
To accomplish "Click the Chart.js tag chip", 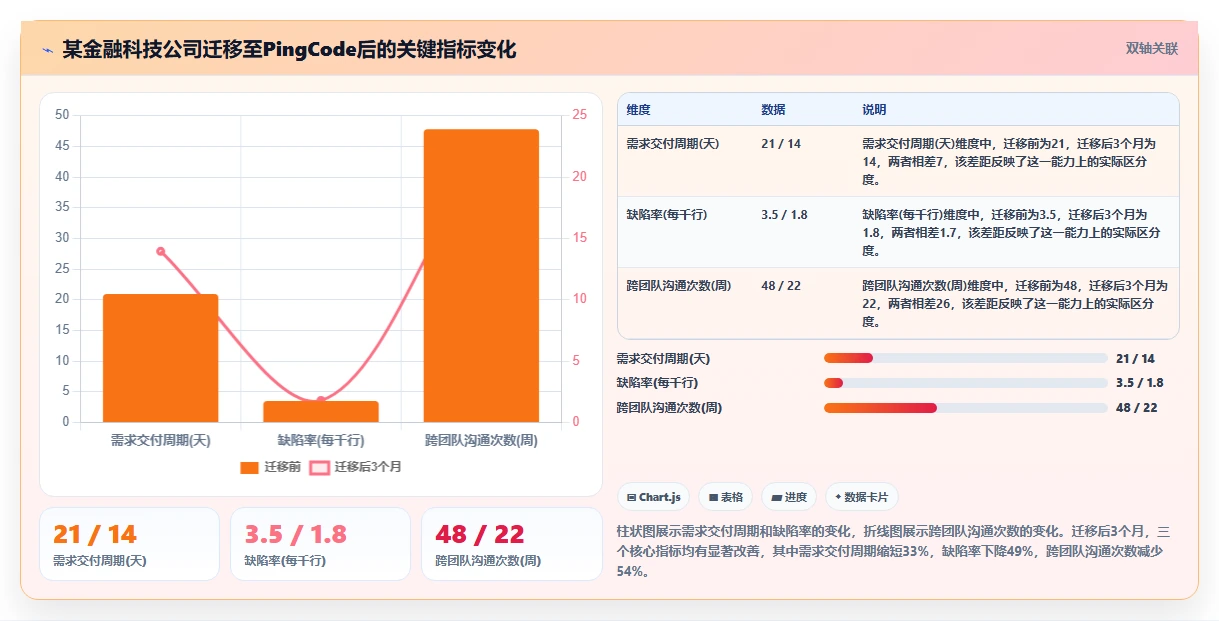I will [x=653, y=497].
